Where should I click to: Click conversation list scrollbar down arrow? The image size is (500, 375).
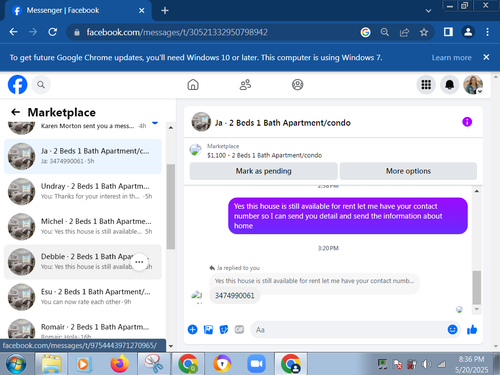click(x=171, y=346)
